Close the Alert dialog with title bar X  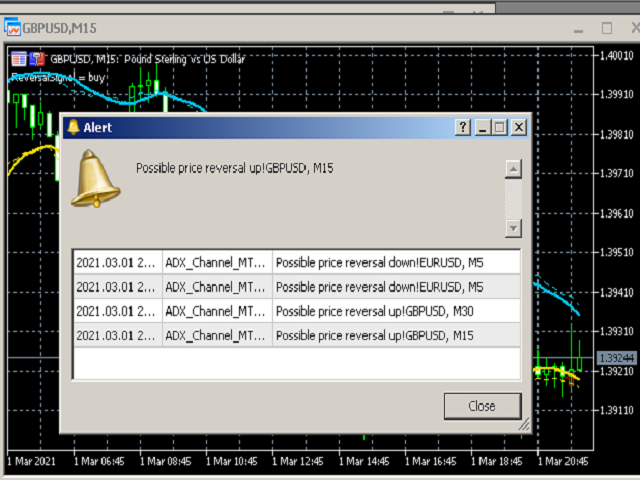coord(518,127)
